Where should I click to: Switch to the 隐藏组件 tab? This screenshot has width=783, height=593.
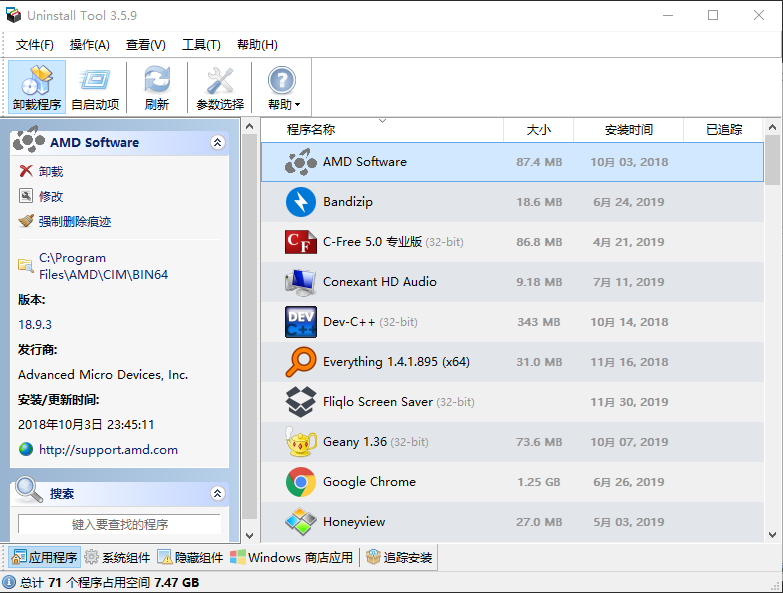point(190,557)
